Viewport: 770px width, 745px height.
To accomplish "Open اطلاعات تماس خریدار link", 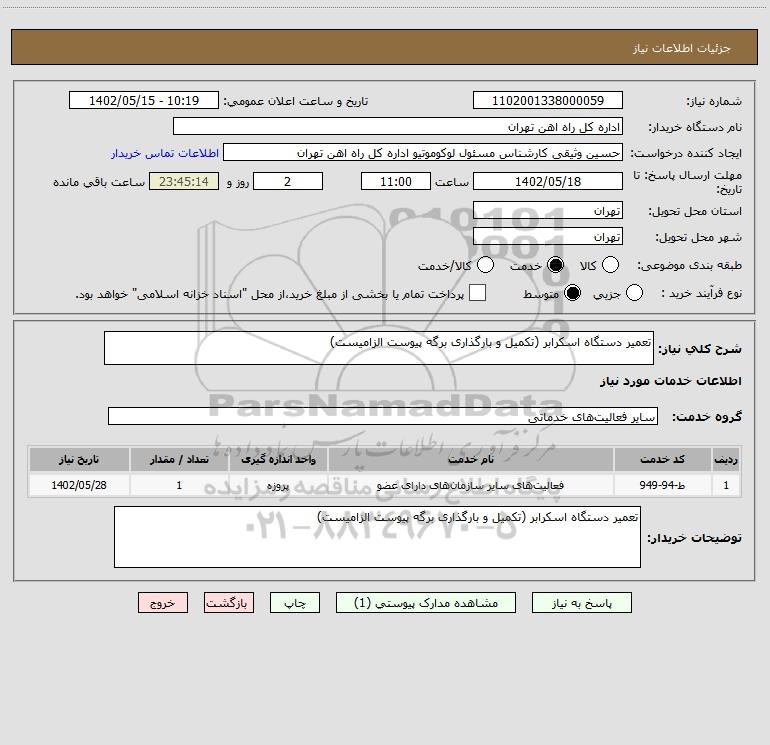I will [165, 153].
